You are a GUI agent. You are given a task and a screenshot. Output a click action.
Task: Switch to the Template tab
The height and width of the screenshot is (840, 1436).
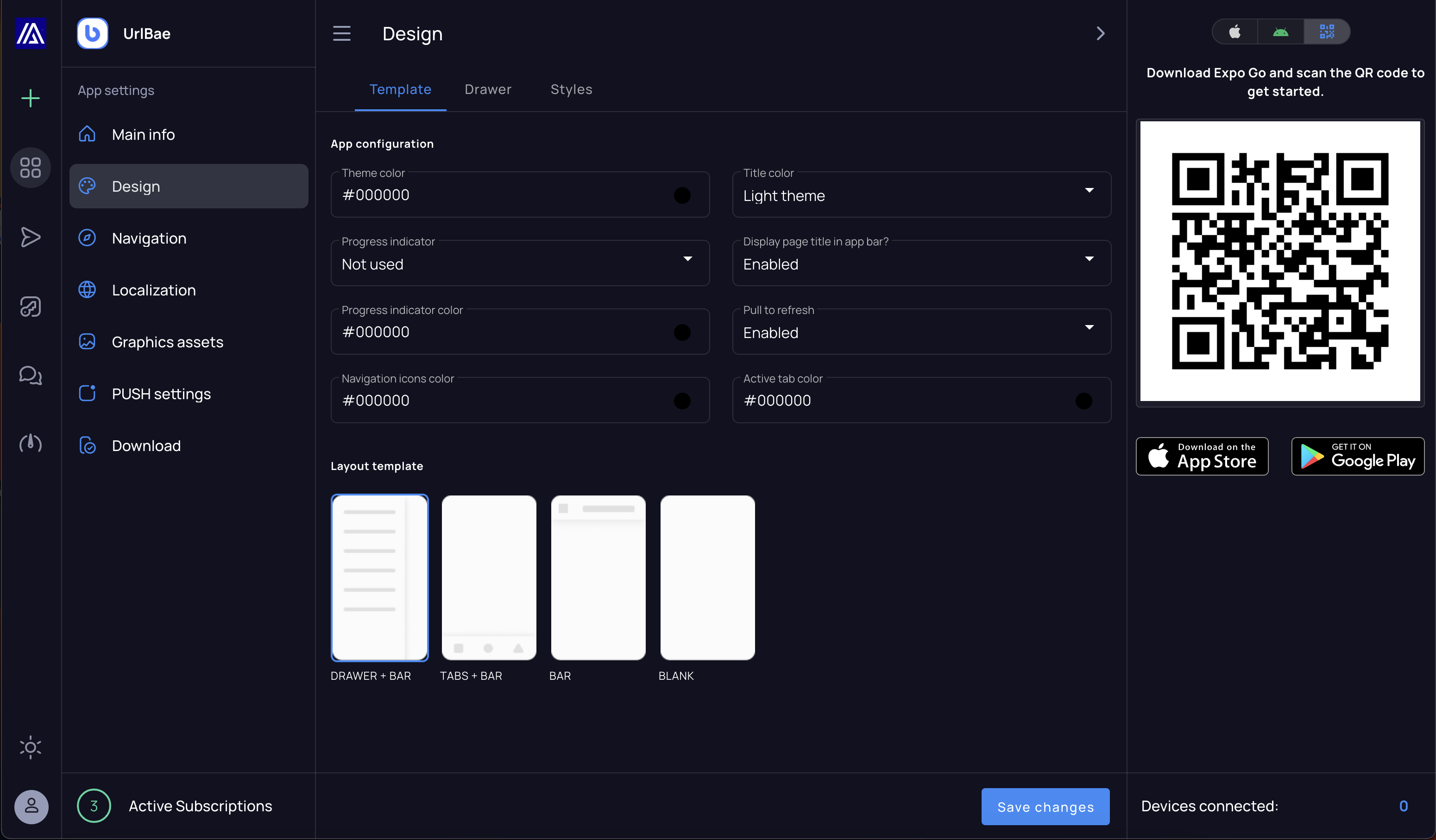tap(400, 89)
